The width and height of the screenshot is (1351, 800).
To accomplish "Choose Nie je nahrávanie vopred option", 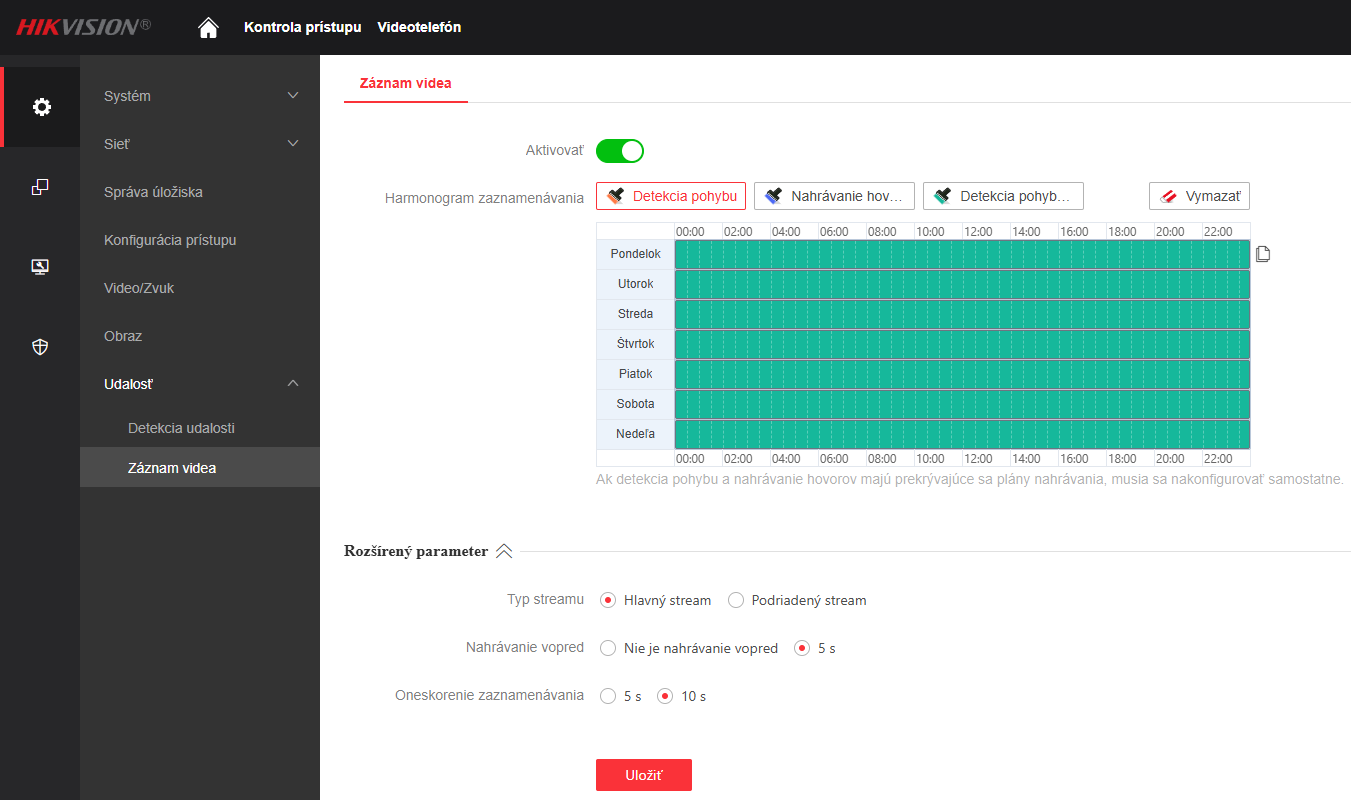I will pyautogui.click(x=608, y=648).
